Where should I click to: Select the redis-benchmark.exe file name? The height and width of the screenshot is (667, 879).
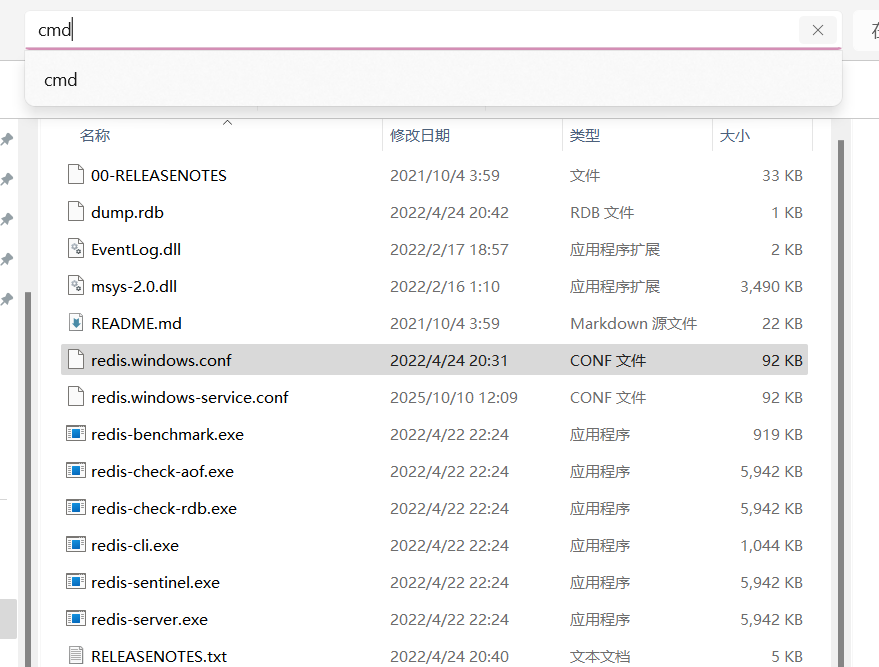tap(167, 434)
